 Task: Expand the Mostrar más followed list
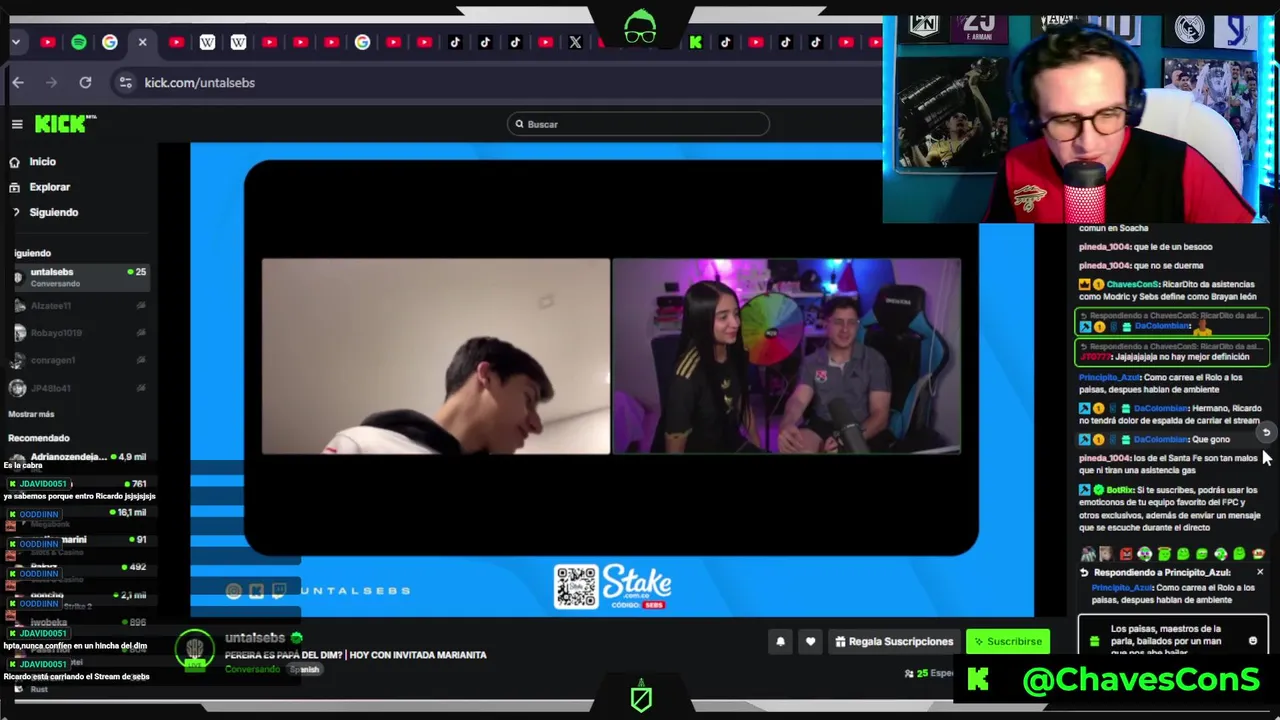[31, 414]
